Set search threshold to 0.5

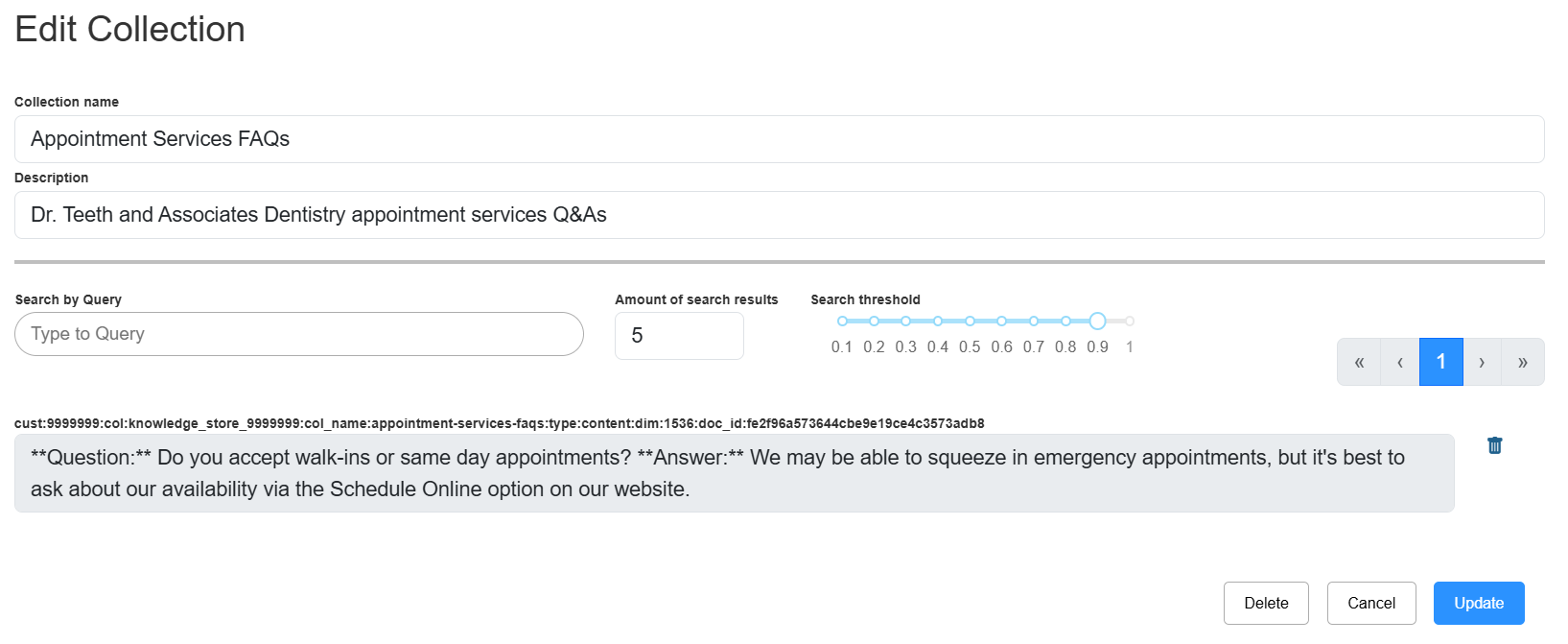point(970,322)
